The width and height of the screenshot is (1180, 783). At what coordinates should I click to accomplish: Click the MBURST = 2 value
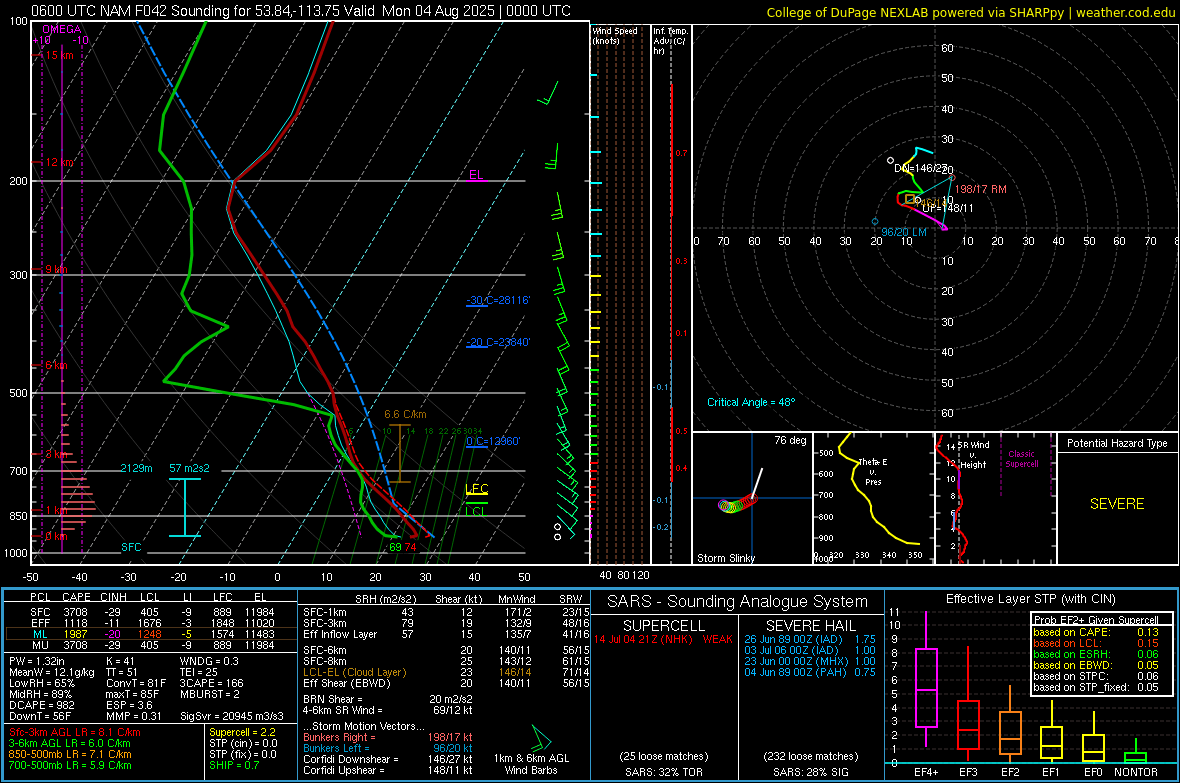(x=209, y=694)
